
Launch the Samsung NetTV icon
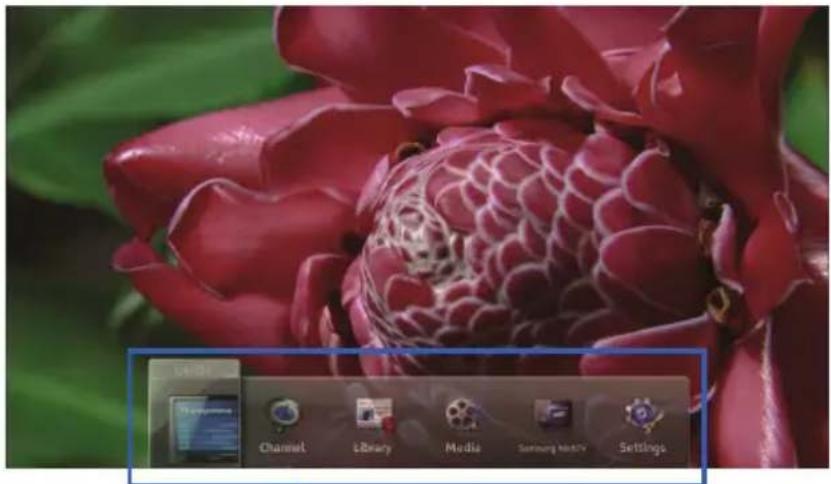pyautogui.click(x=552, y=414)
